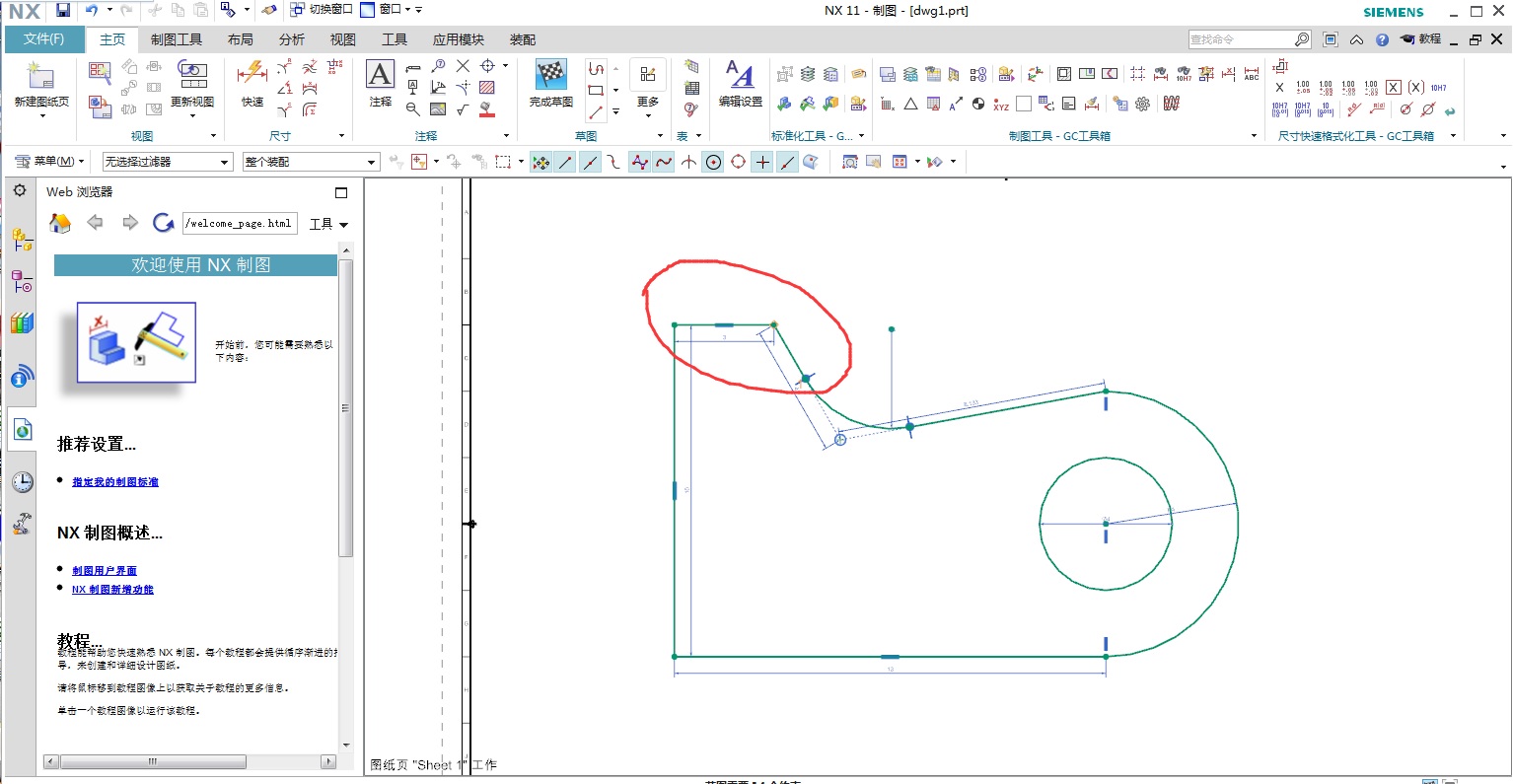Open the 文件(F) menu
The height and width of the screenshot is (784, 1513).
coord(43,38)
